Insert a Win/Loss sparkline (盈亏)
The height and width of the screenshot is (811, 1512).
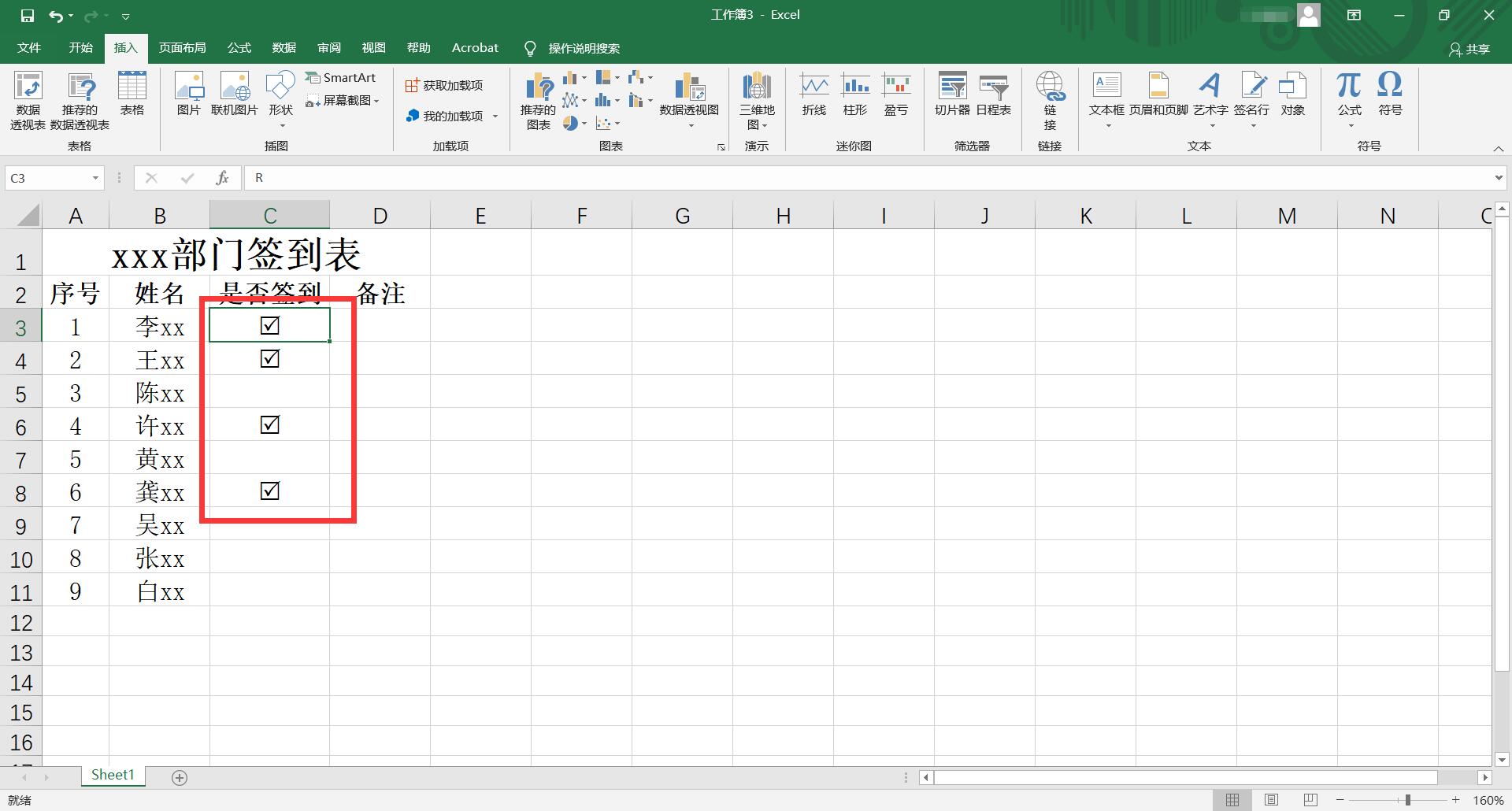896,94
